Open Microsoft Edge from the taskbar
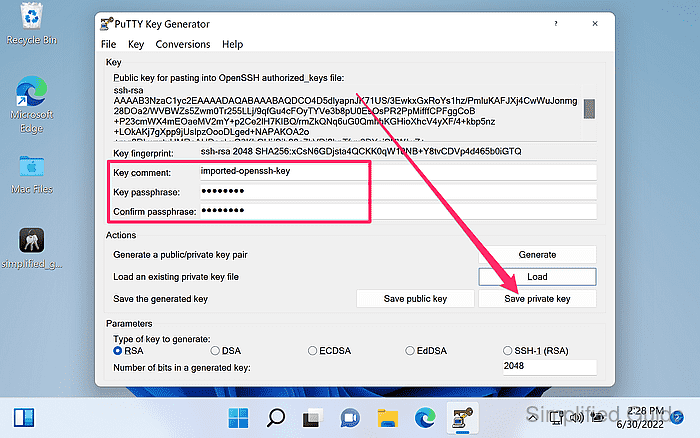Screen dimensions: 700x438 tap(425, 418)
